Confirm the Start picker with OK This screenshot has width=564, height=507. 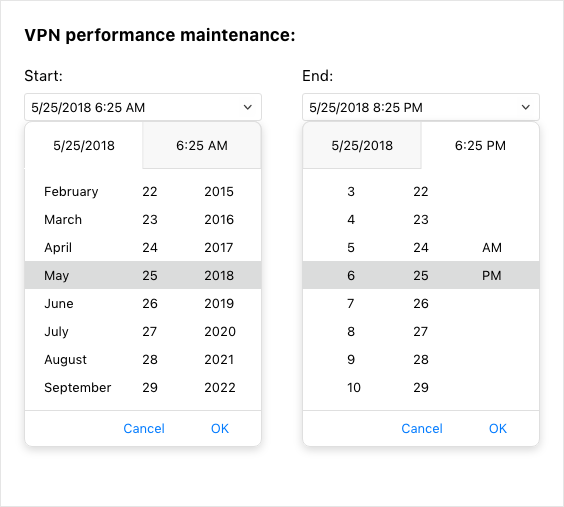220,428
